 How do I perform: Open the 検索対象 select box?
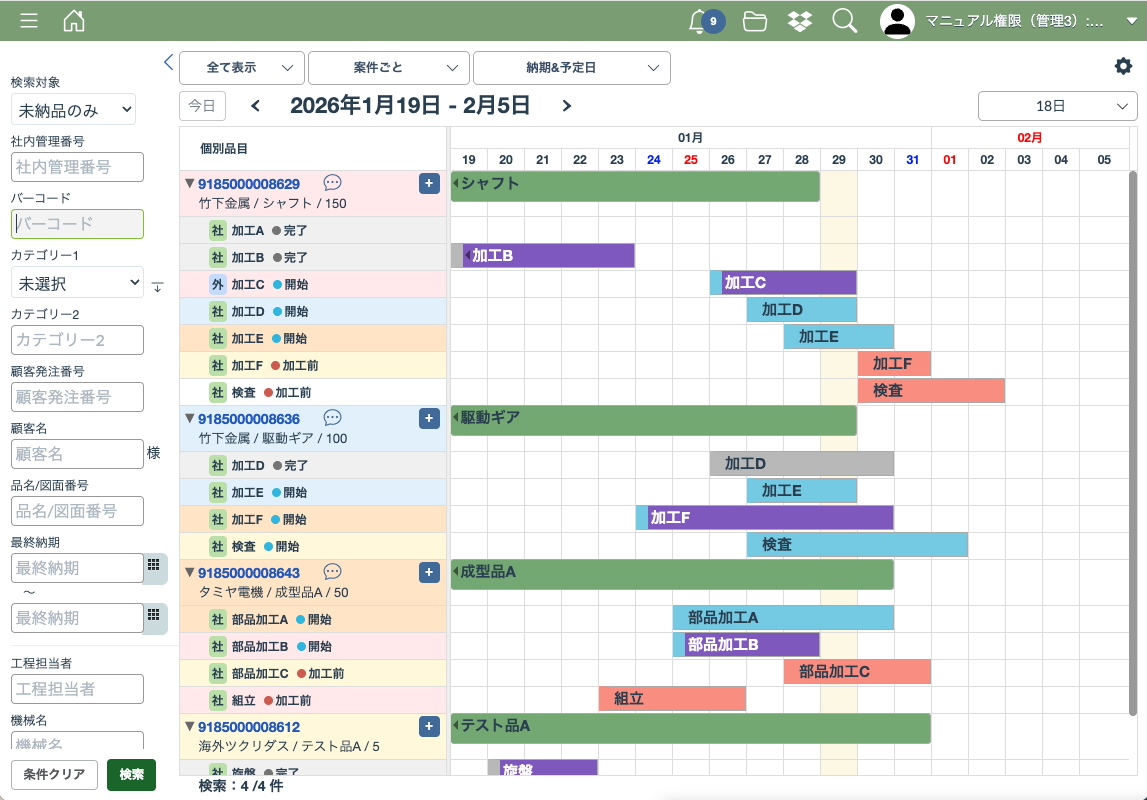pos(73,110)
